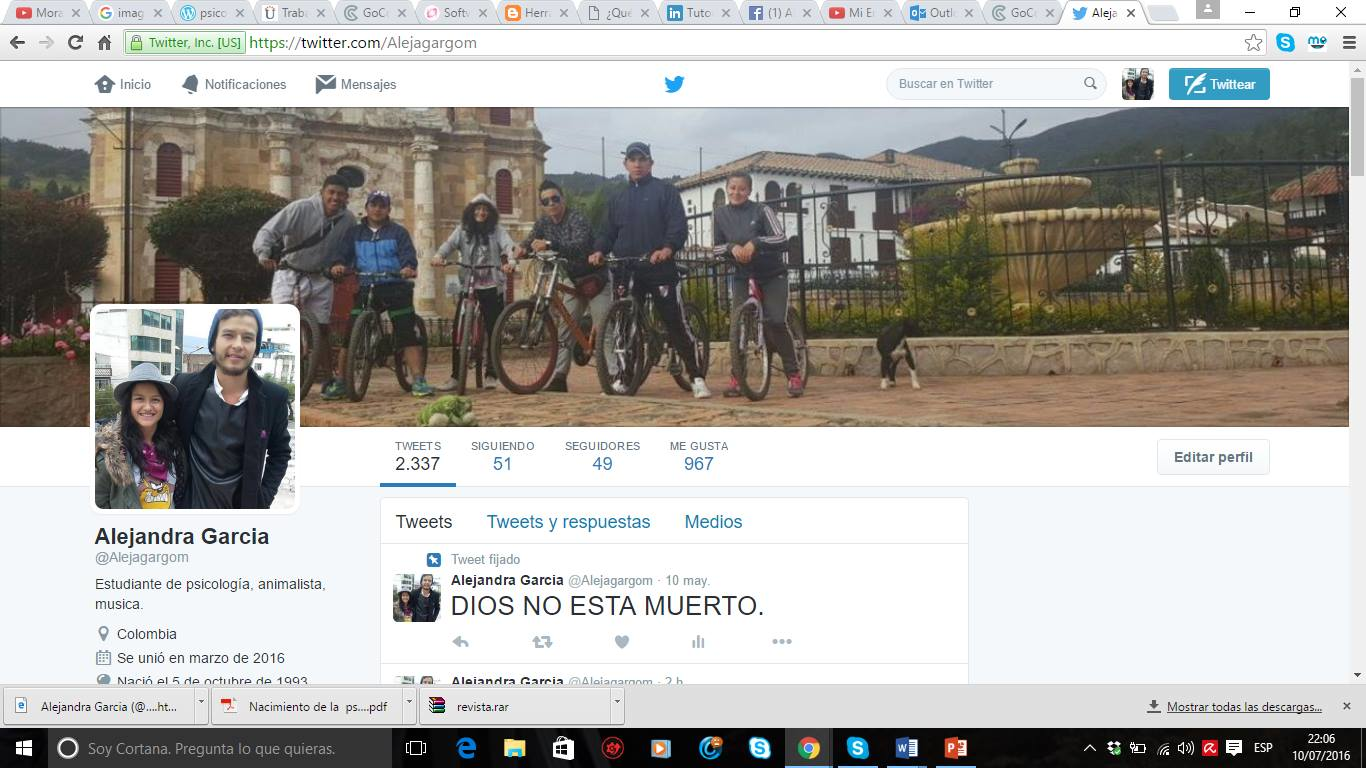The width and height of the screenshot is (1366, 768).
Task: Go to Inicio in the Twitter navbar
Action: tap(123, 84)
